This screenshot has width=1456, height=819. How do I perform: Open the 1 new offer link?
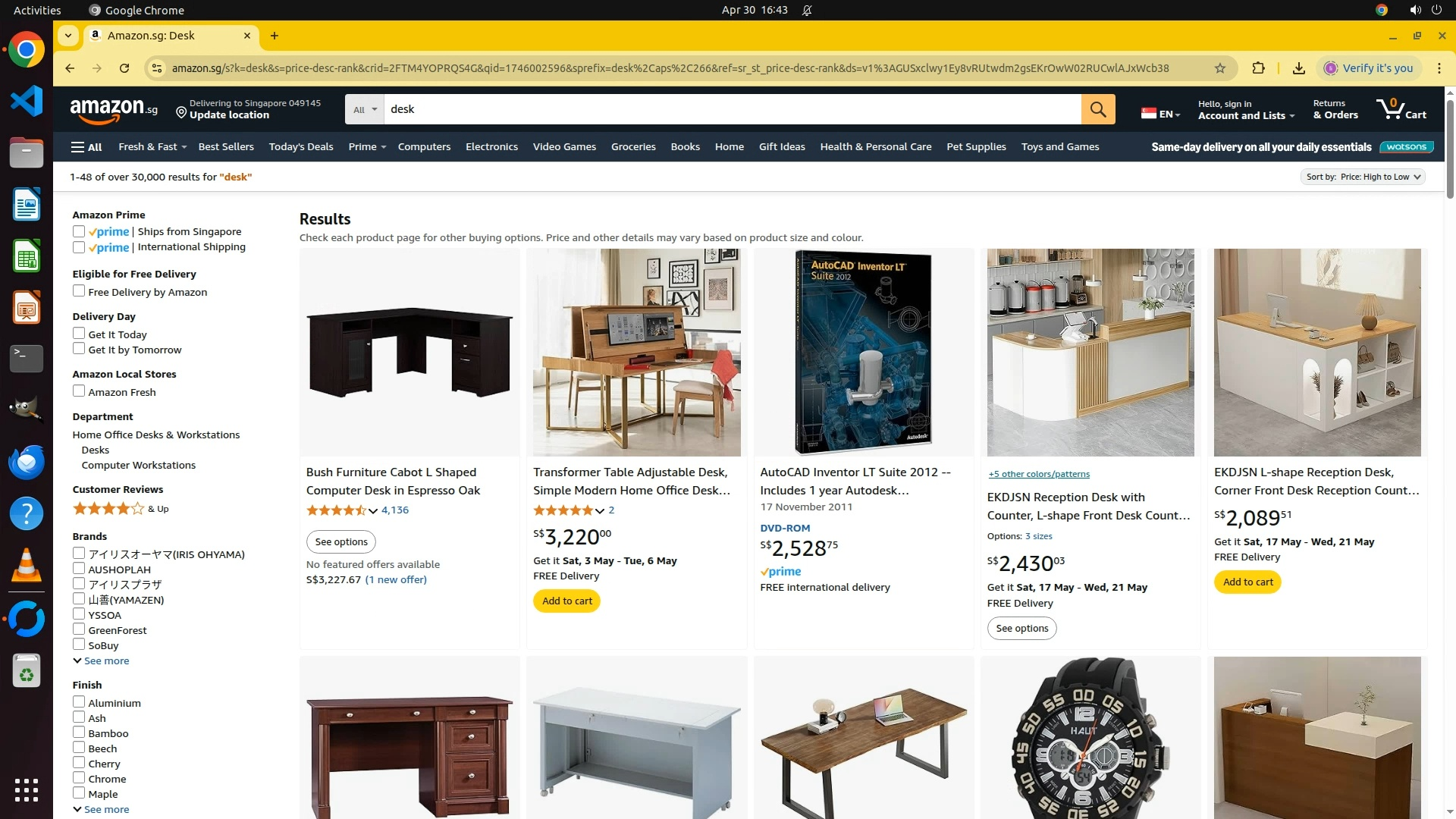point(396,579)
